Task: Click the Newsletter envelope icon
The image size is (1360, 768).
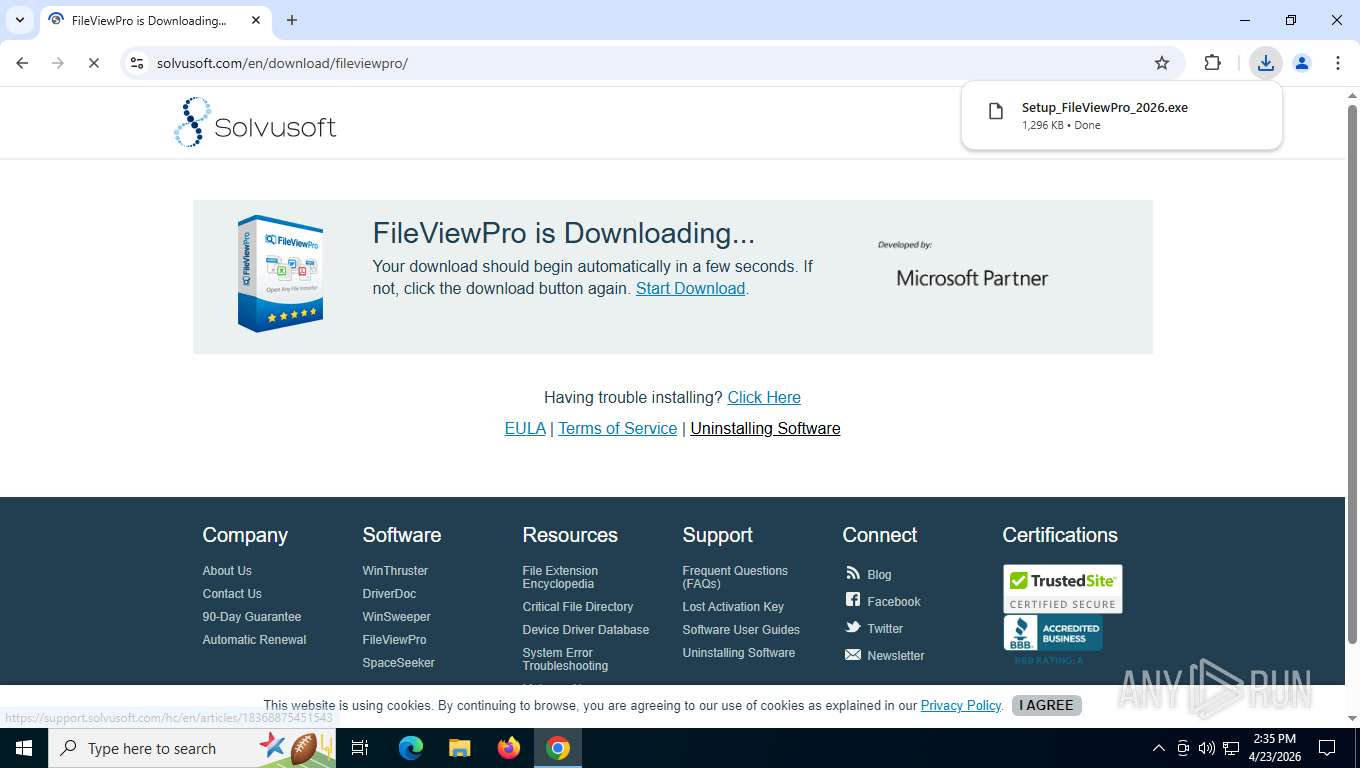Action: [x=853, y=655]
